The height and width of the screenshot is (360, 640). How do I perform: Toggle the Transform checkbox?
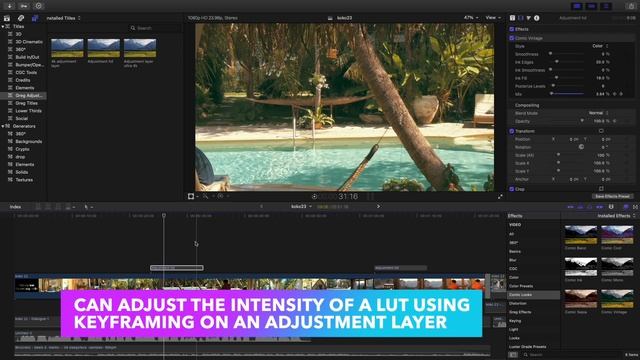pos(512,131)
